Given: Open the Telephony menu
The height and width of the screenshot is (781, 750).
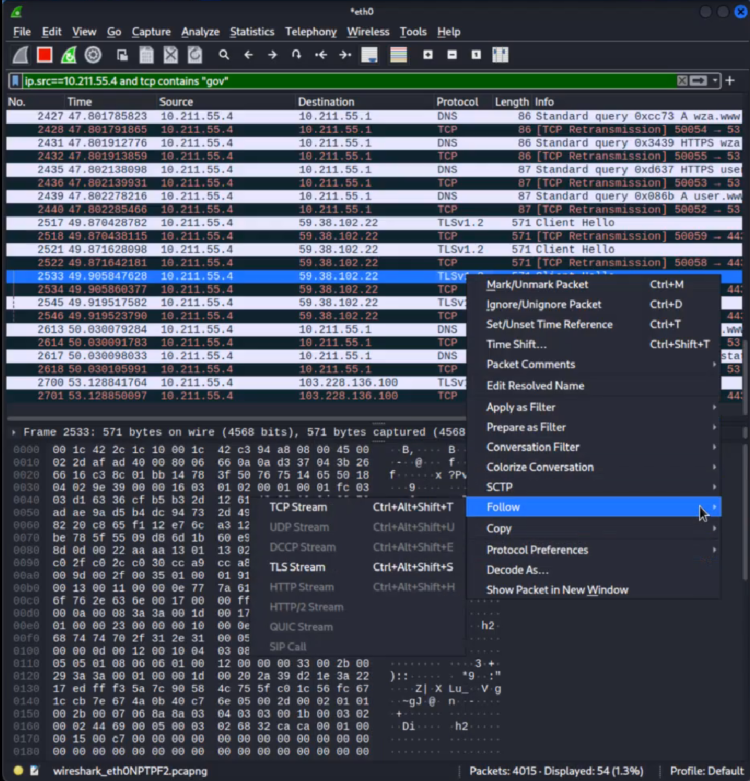Looking at the screenshot, I should pyautogui.click(x=311, y=31).
